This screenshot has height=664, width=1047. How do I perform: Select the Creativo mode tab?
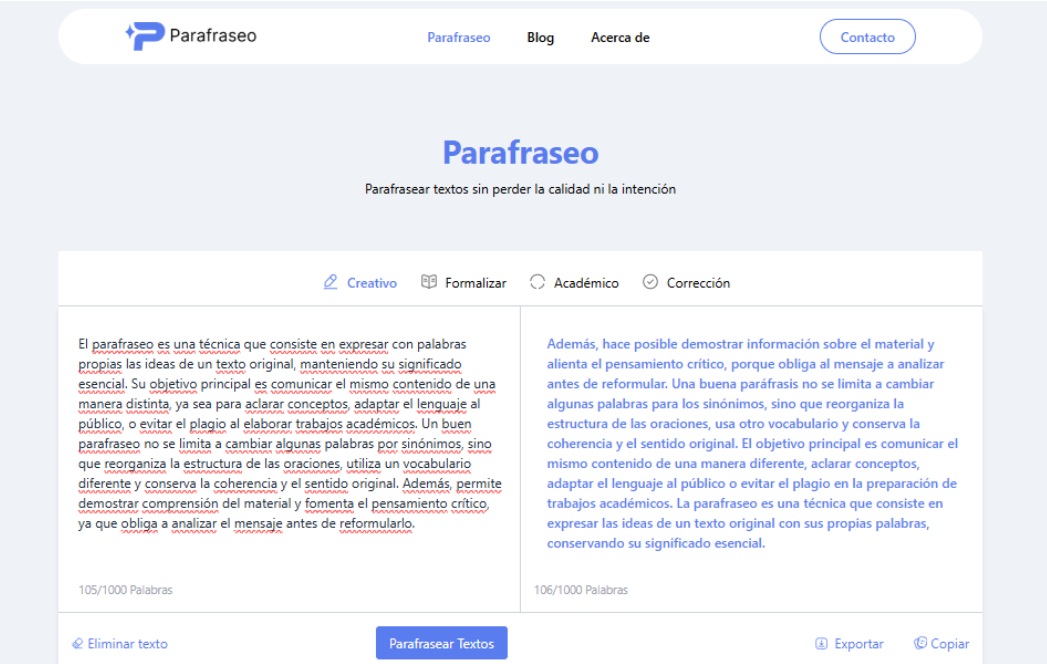(x=371, y=283)
